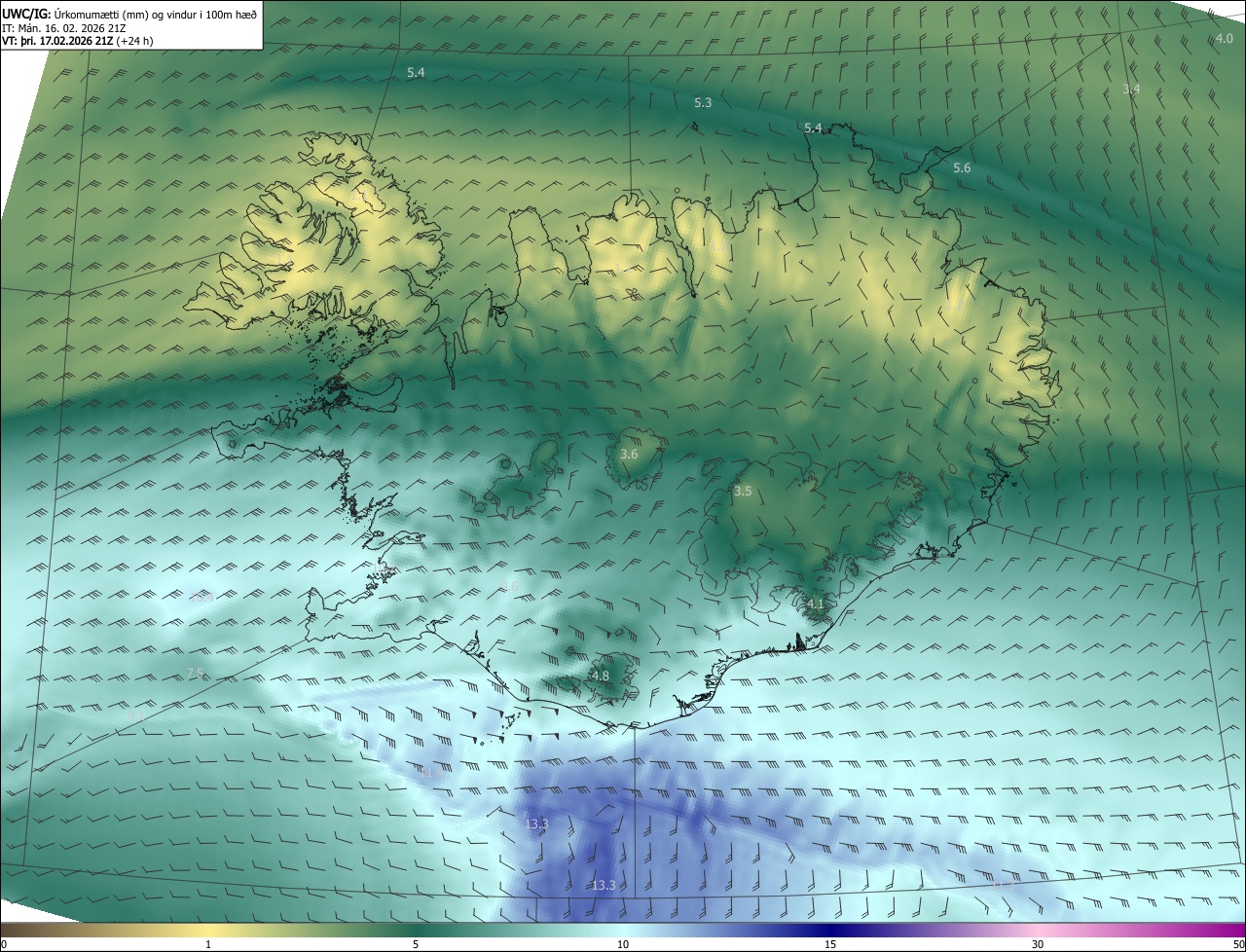The height and width of the screenshot is (952, 1246).
Task: Select the value 9.1 over the southwest sea
Action: pos(136,716)
